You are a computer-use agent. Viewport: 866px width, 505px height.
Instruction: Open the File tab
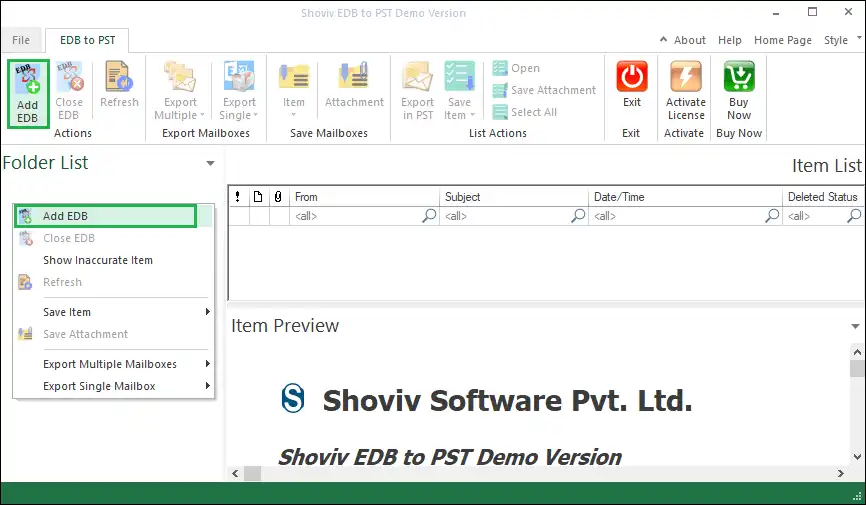pyautogui.click(x=21, y=40)
